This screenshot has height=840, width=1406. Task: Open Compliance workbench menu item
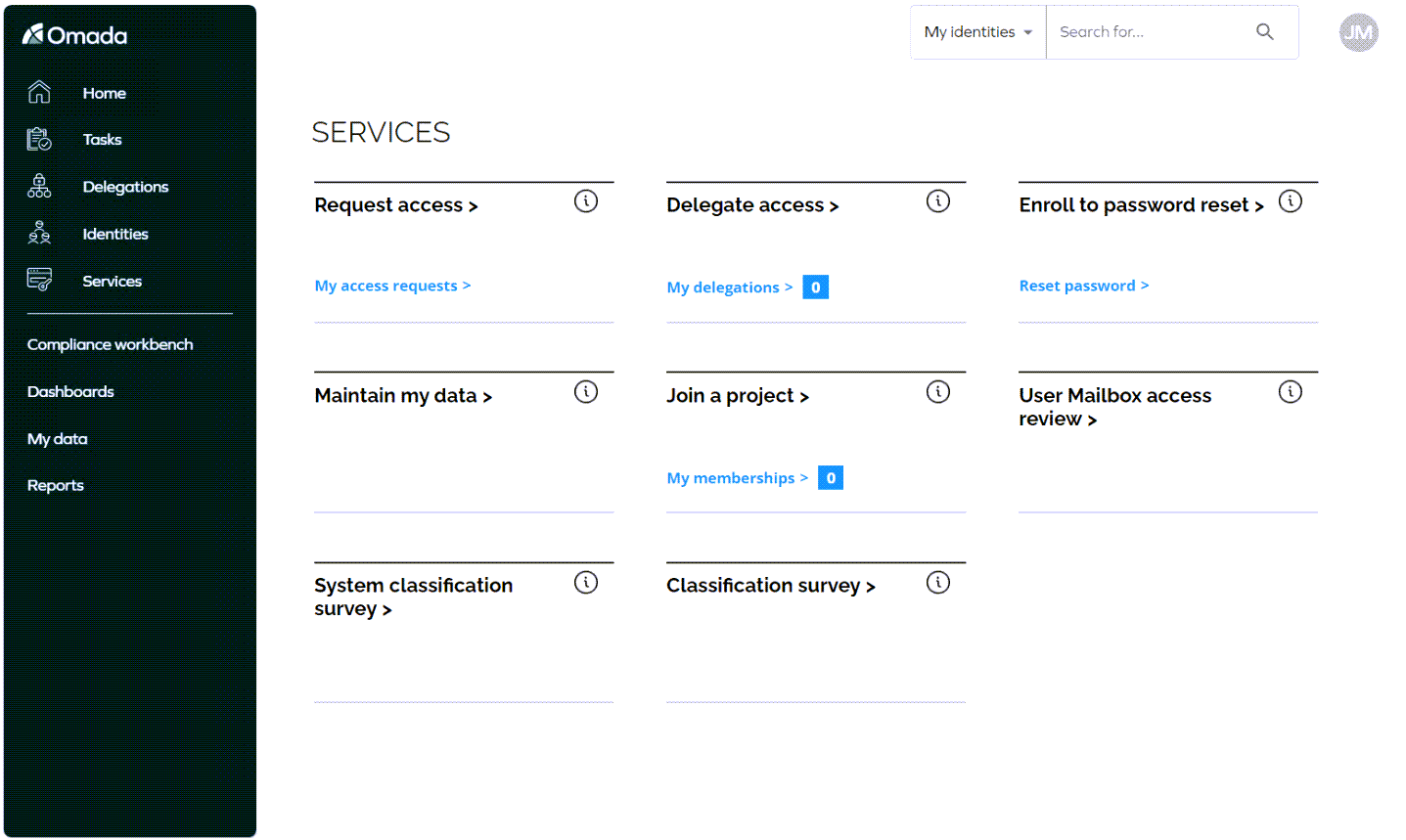coord(110,344)
